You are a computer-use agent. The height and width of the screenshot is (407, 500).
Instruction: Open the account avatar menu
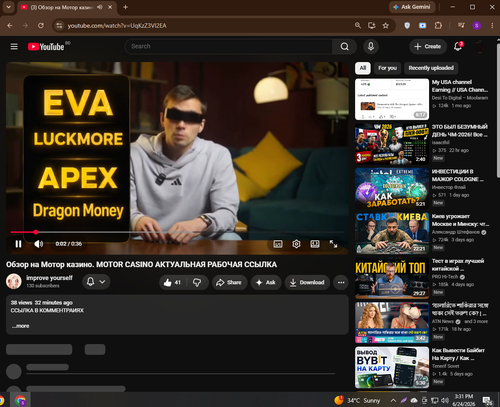pyautogui.click(x=480, y=47)
